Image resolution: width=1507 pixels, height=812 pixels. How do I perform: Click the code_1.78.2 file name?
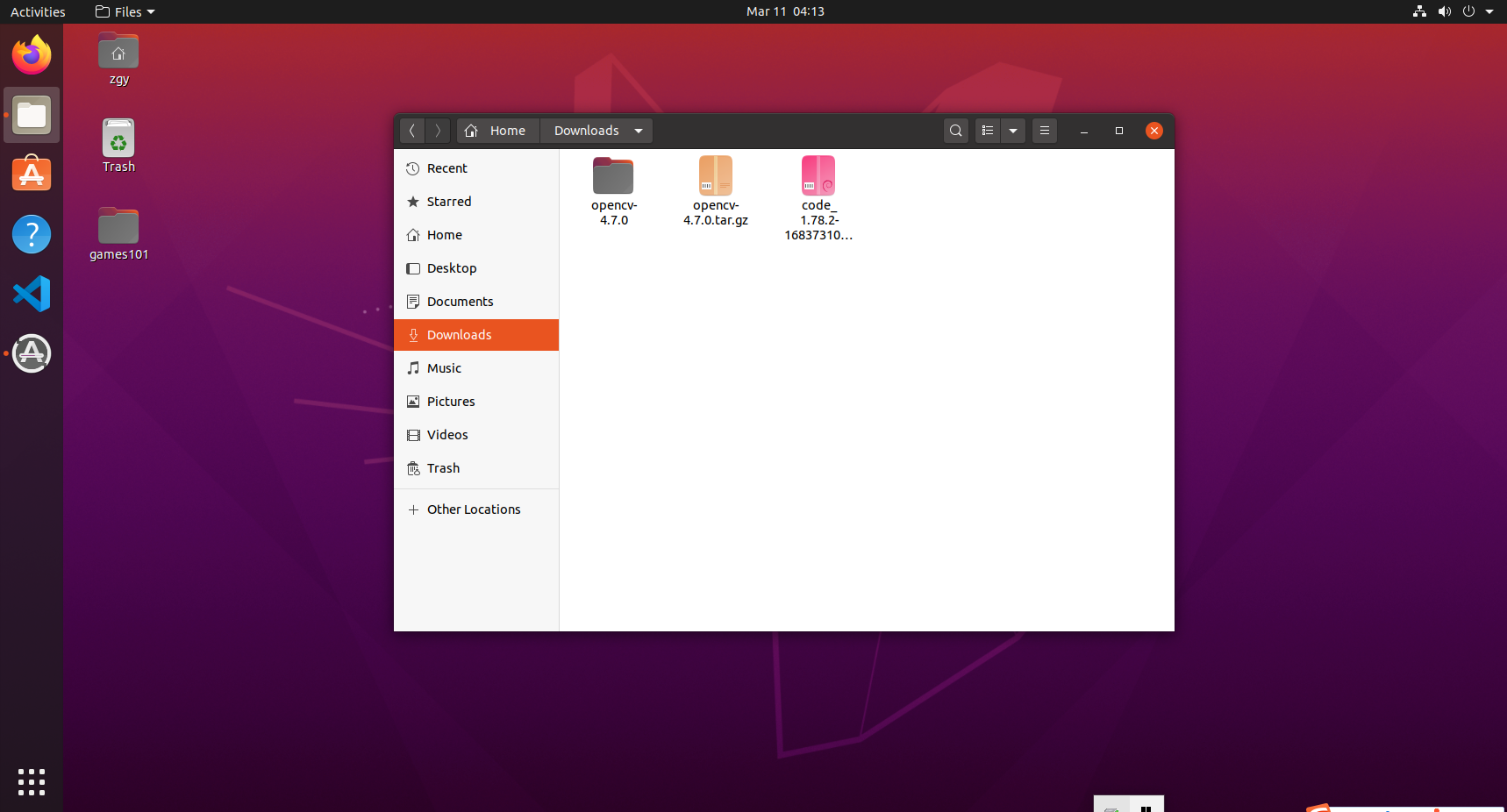coord(818,220)
